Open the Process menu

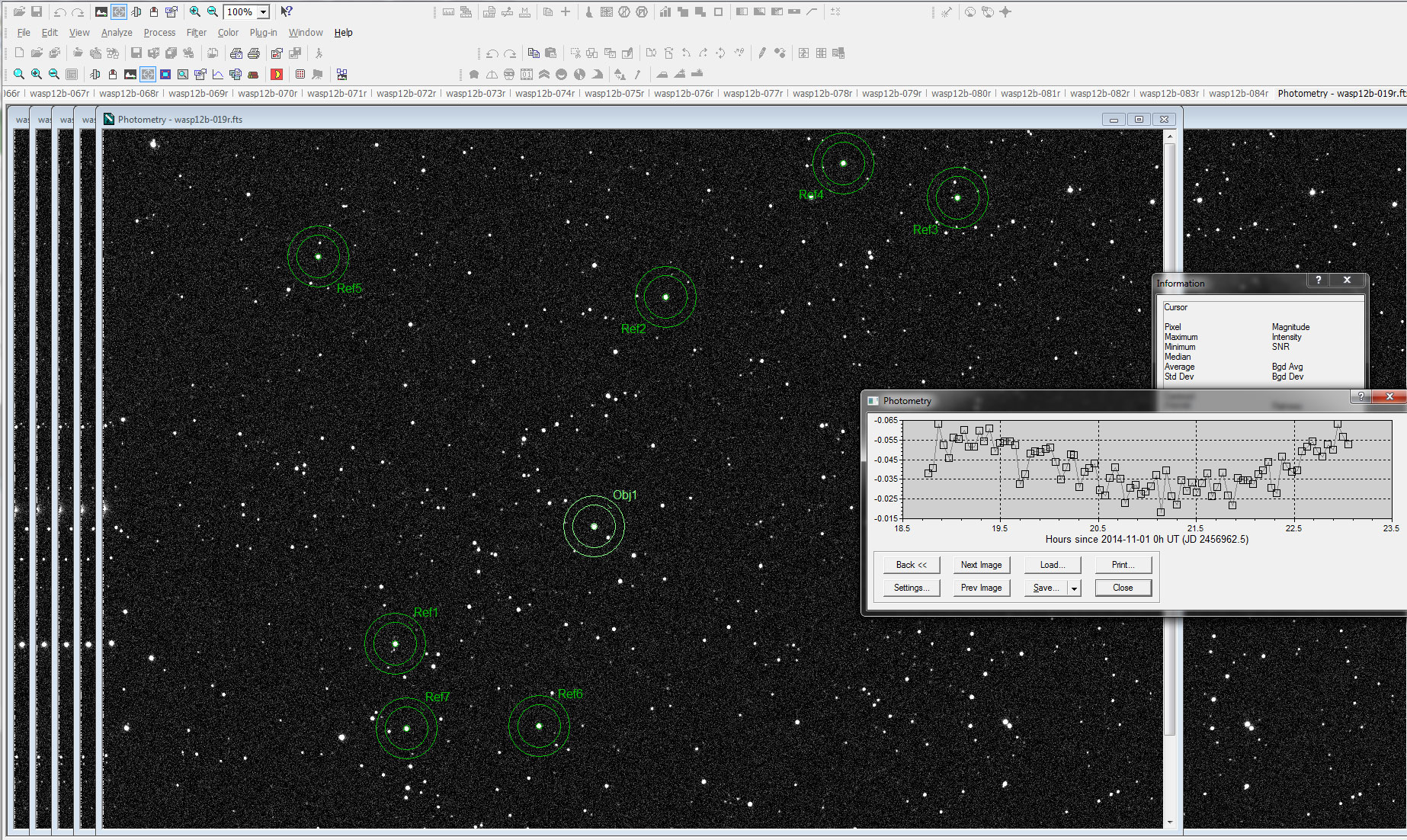159,33
